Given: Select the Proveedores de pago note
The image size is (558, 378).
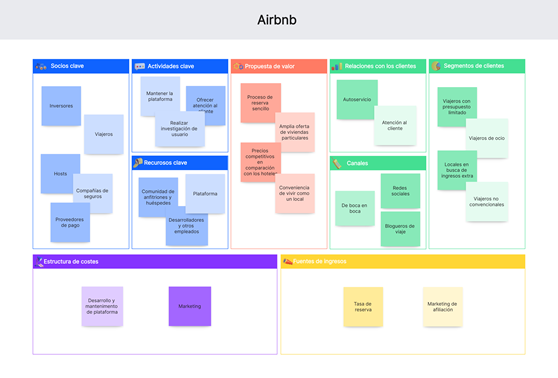Looking at the screenshot, I should coord(70,222).
